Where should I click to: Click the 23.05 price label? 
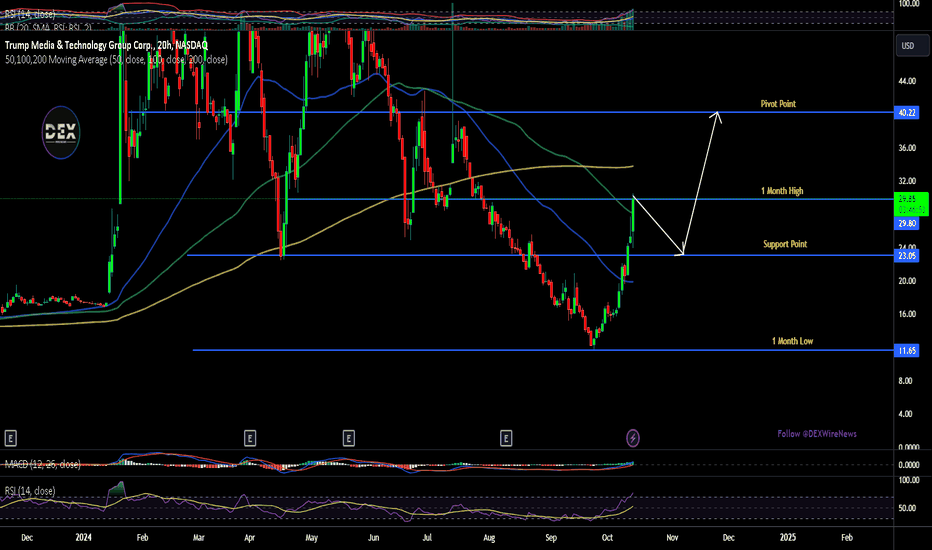[906, 256]
